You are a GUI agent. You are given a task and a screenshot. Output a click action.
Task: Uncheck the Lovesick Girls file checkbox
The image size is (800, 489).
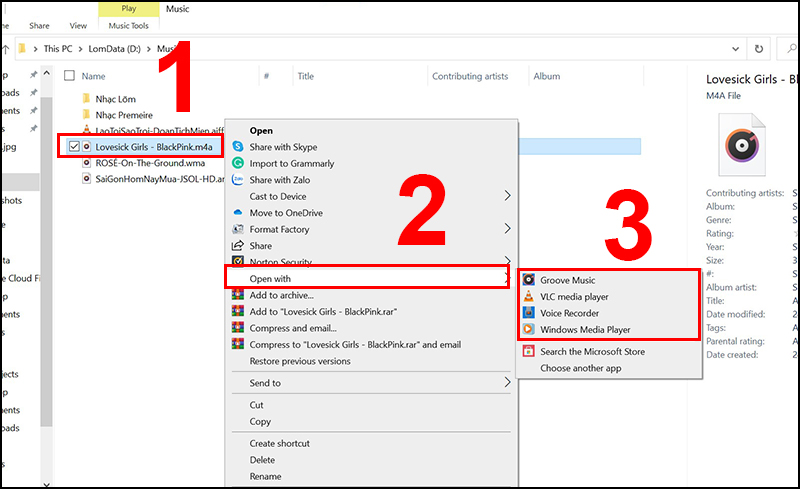click(74, 146)
